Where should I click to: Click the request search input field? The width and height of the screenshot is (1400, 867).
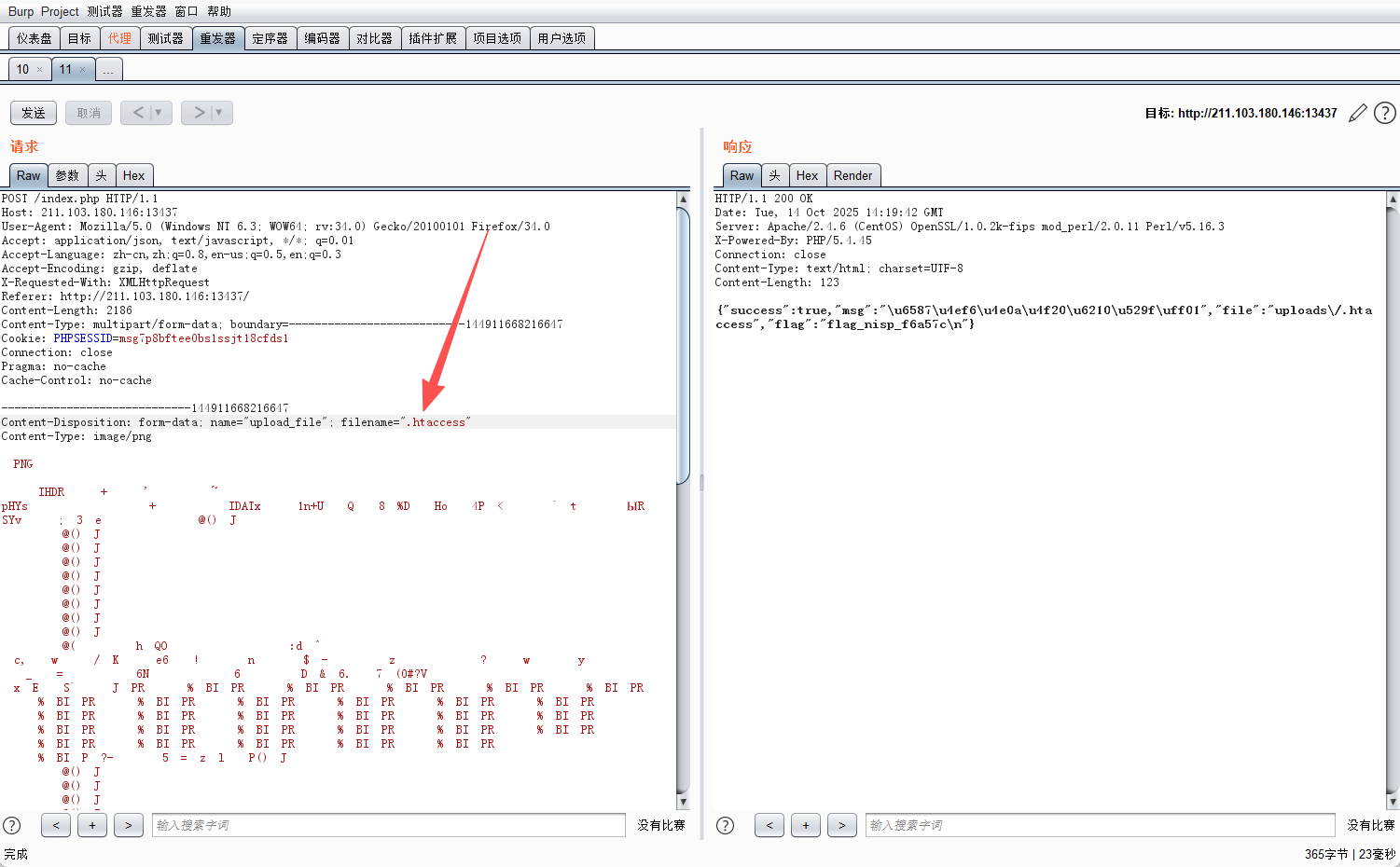click(x=389, y=825)
